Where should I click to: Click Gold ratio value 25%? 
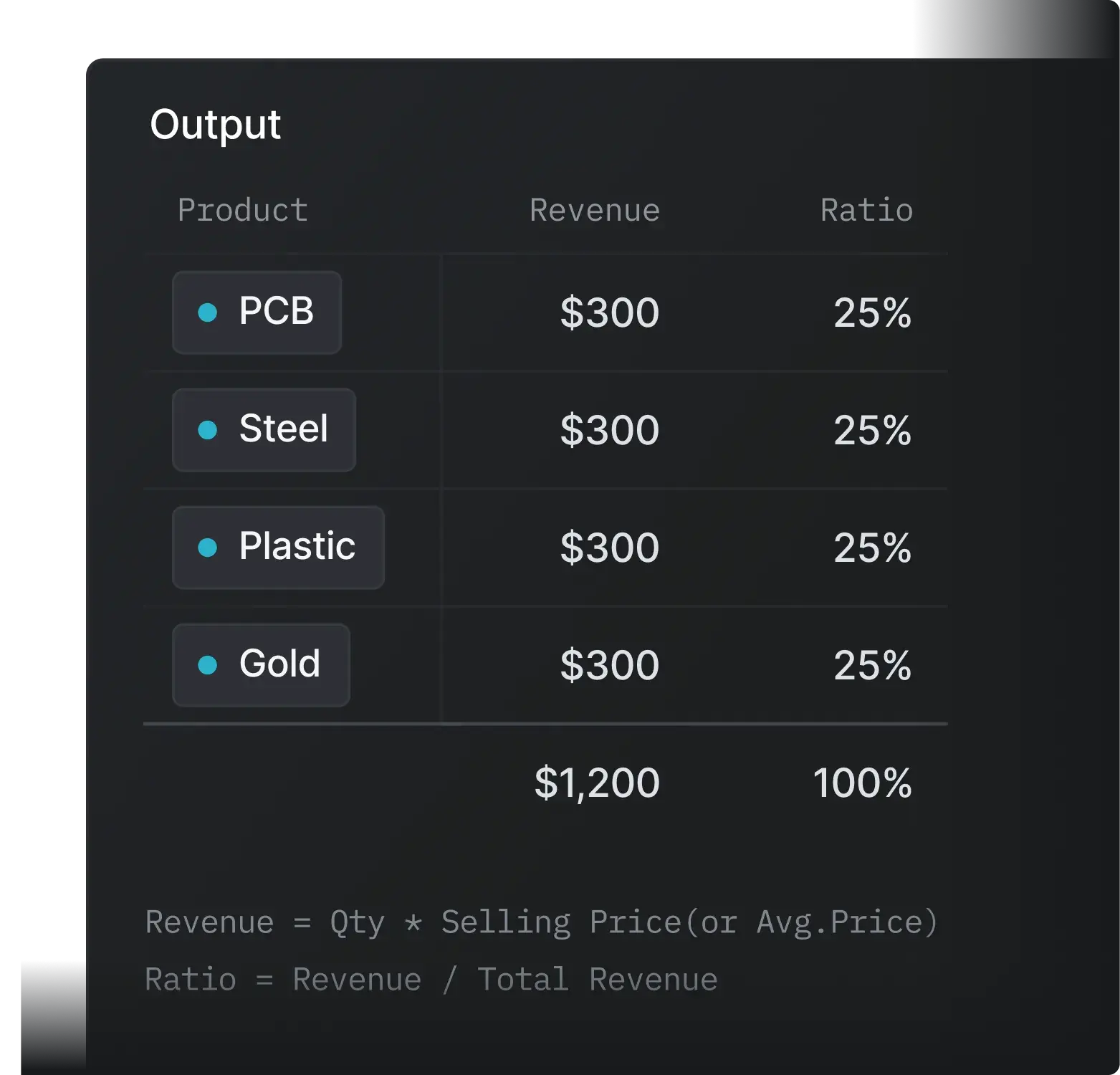(873, 665)
